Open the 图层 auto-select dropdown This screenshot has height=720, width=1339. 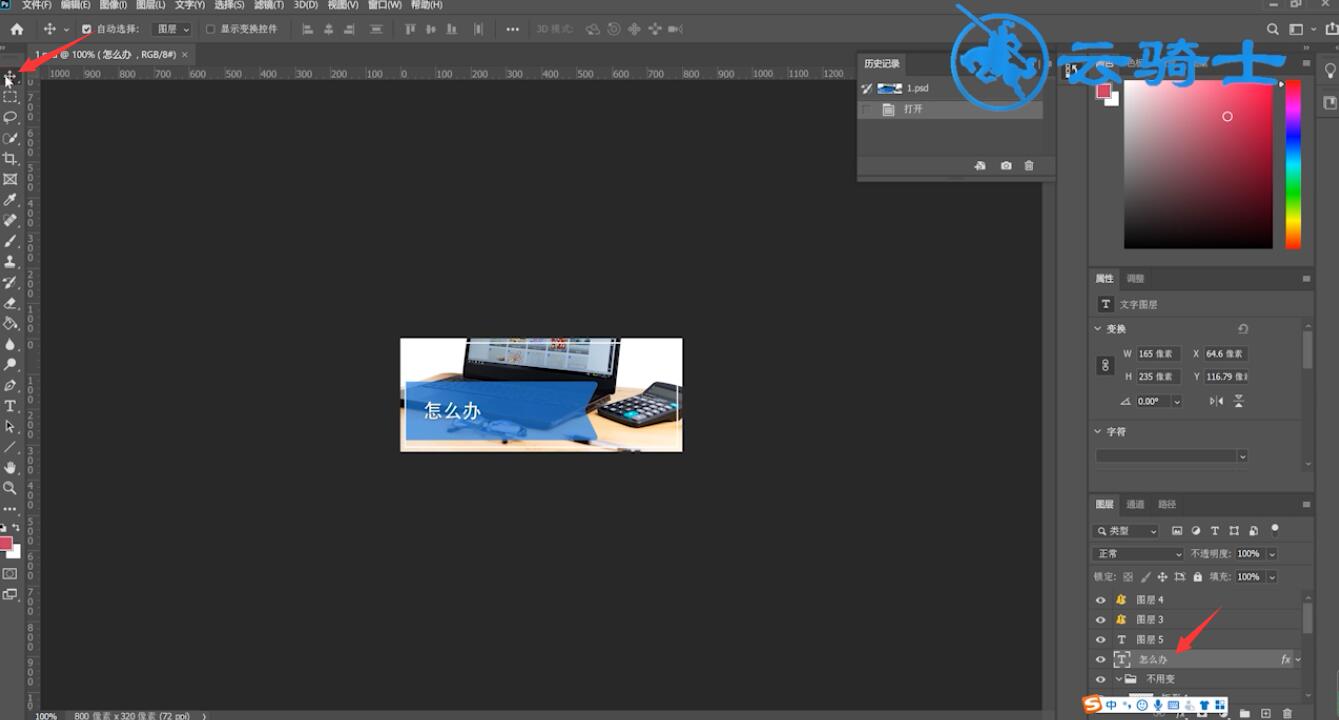[172, 29]
